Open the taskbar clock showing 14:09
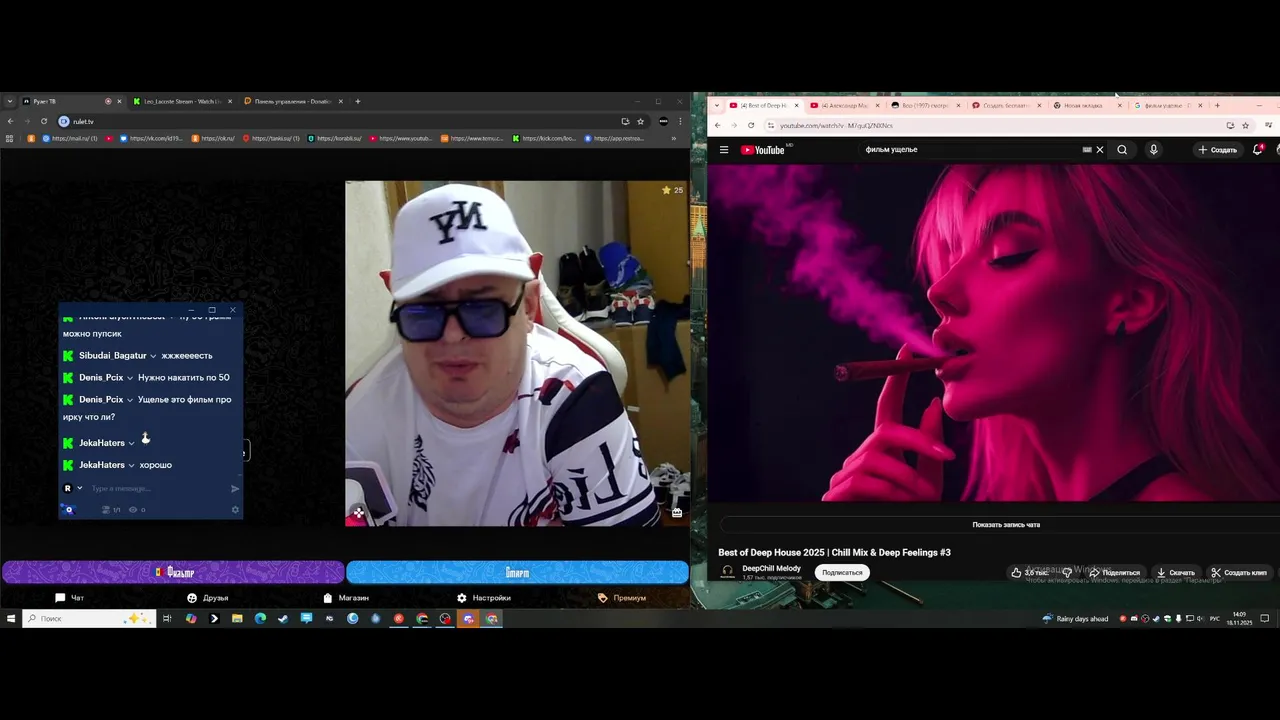This screenshot has width=1280, height=720. click(x=1240, y=618)
